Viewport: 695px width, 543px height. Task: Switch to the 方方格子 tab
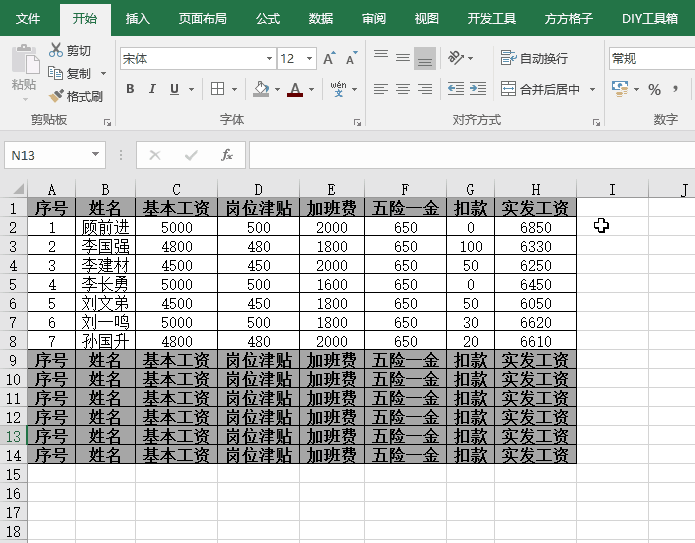pos(569,19)
